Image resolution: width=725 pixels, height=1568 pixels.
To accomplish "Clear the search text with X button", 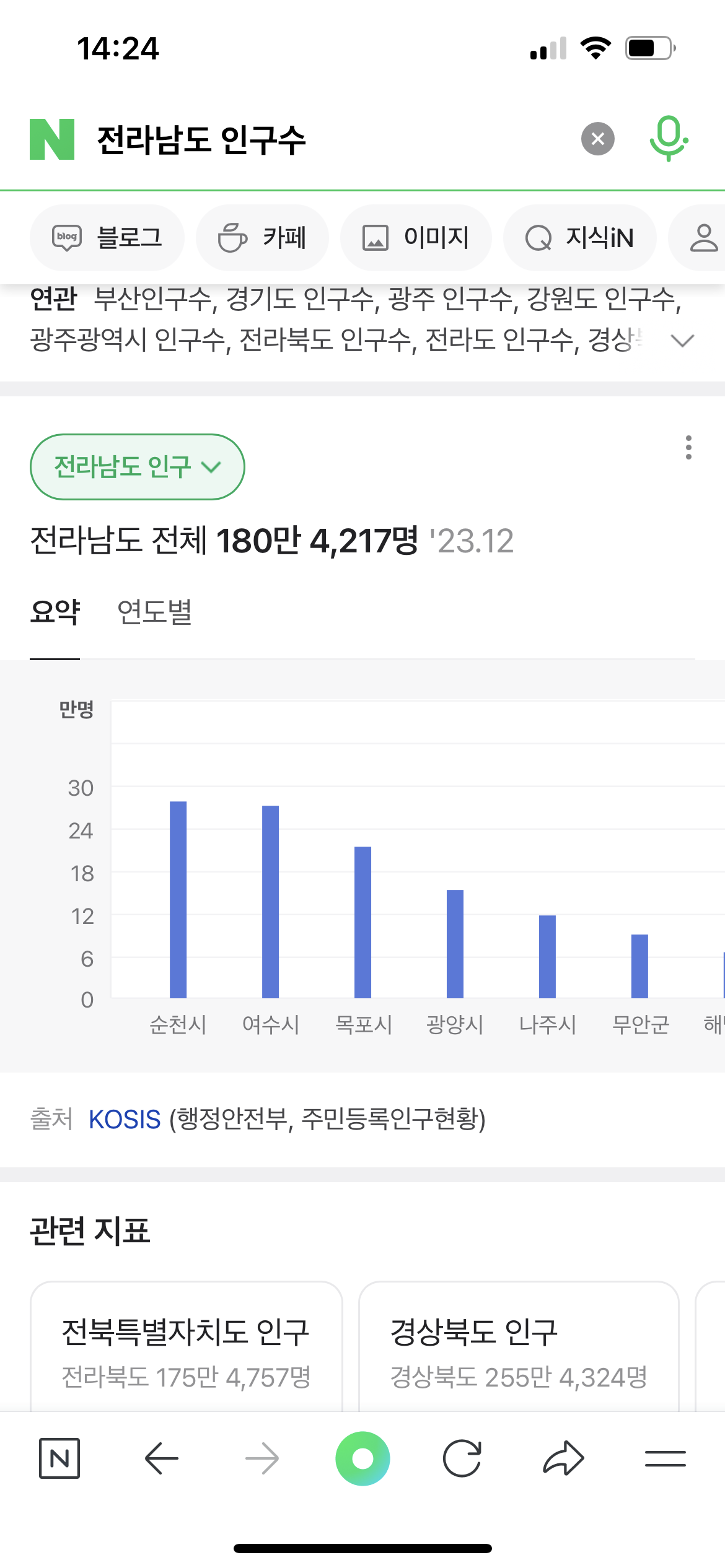I will 597,139.
